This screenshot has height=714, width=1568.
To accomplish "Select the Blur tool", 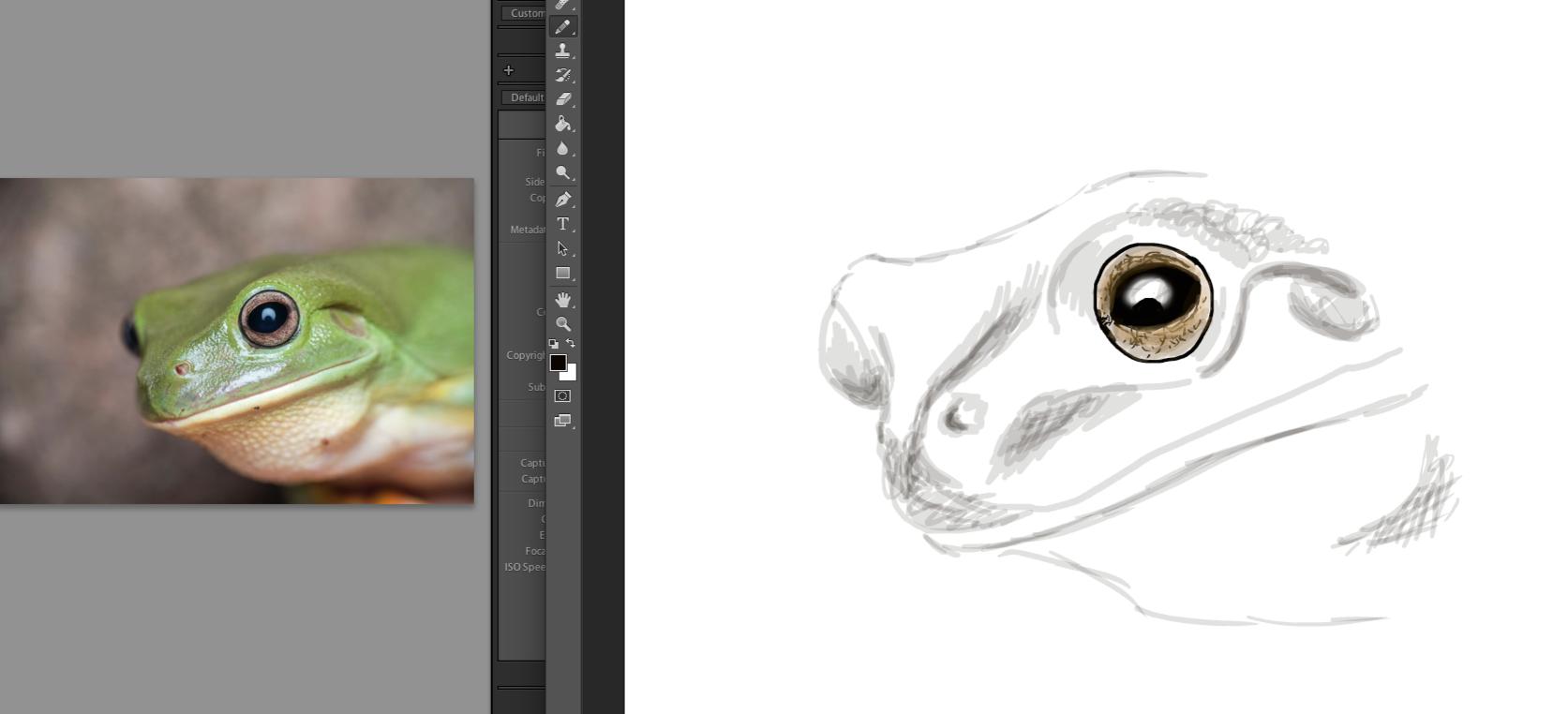I will (x=562, y=148).
